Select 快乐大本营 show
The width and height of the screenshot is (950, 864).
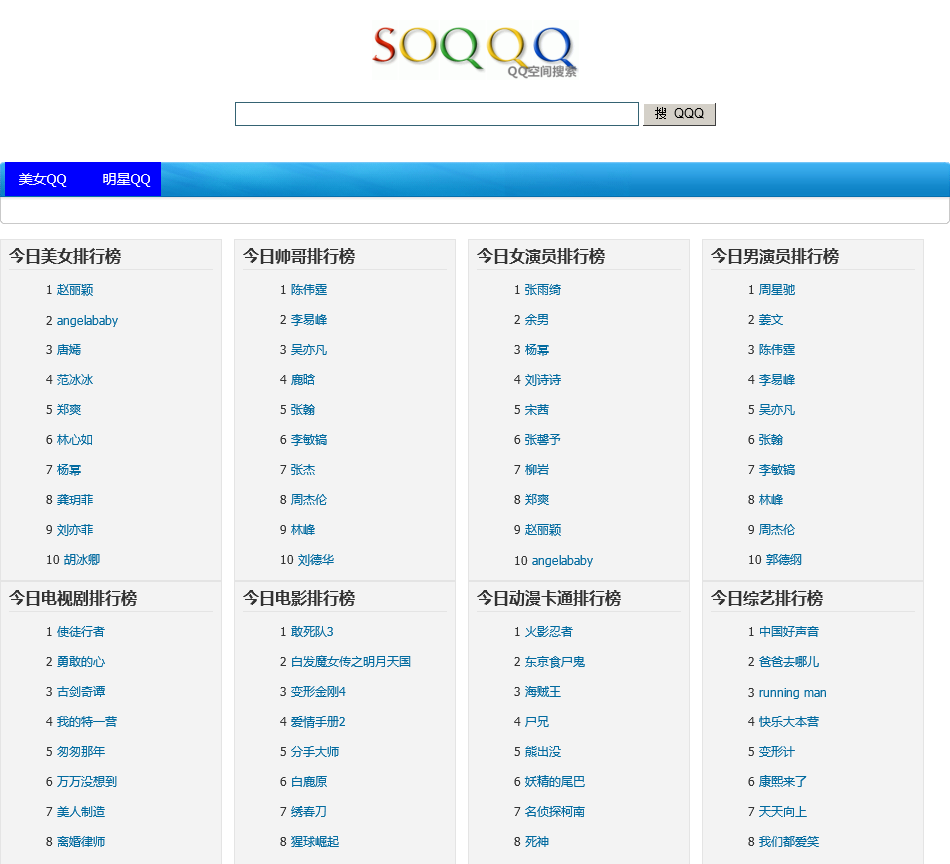[789, 722]
